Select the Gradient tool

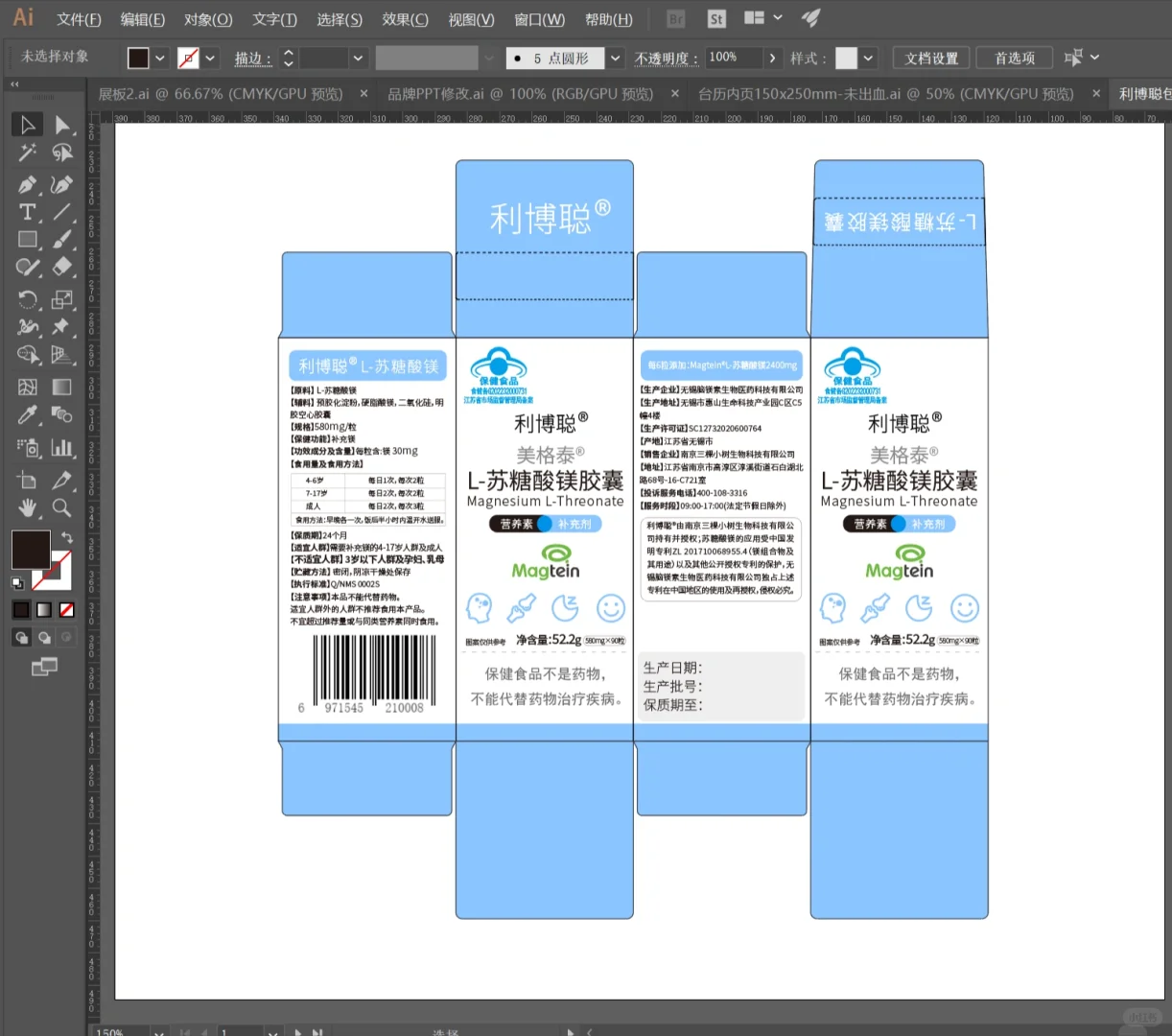tap(62, 387)
